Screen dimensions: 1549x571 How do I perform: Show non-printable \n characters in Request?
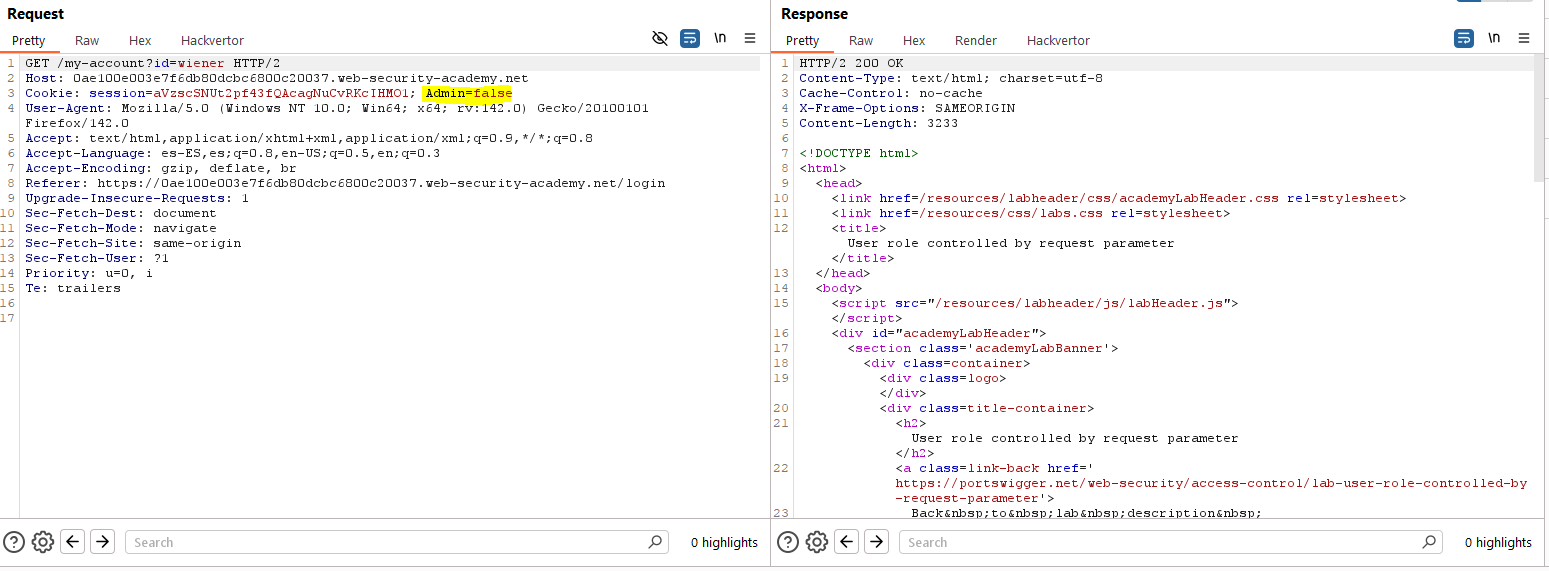click(x=720, y=39)
